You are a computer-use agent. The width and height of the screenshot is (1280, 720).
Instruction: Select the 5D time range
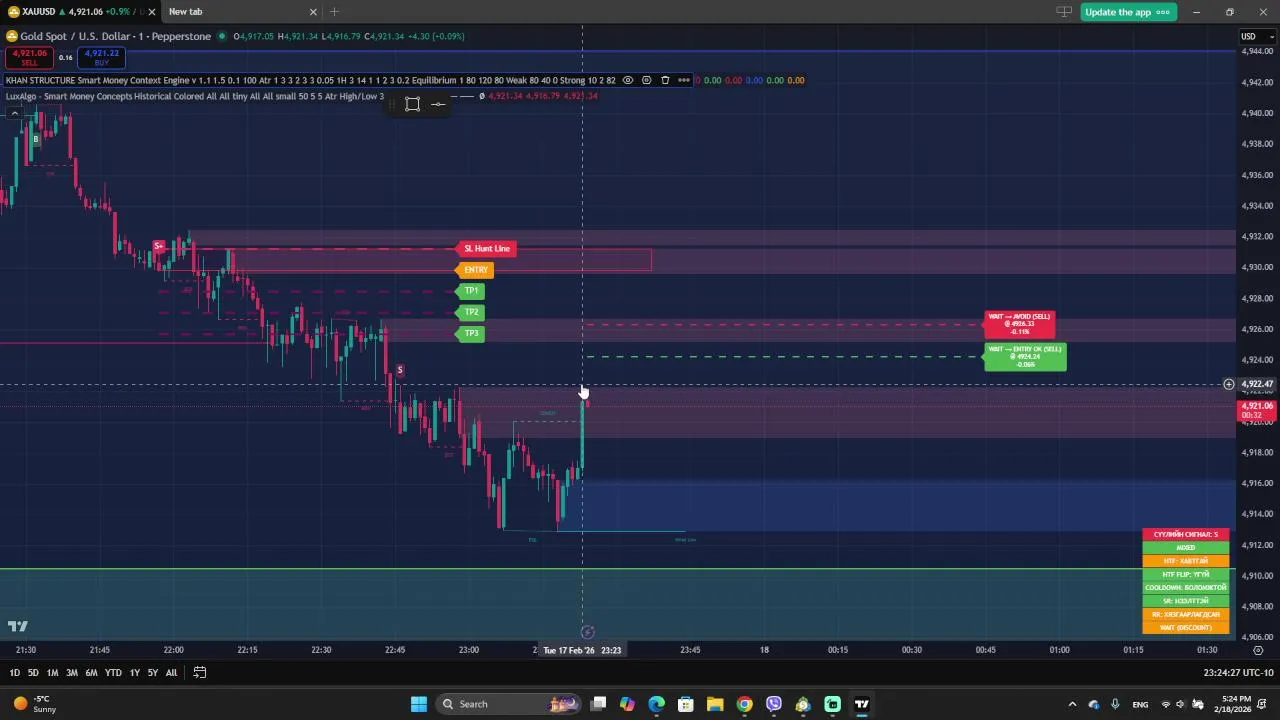(x=33, y=673)
